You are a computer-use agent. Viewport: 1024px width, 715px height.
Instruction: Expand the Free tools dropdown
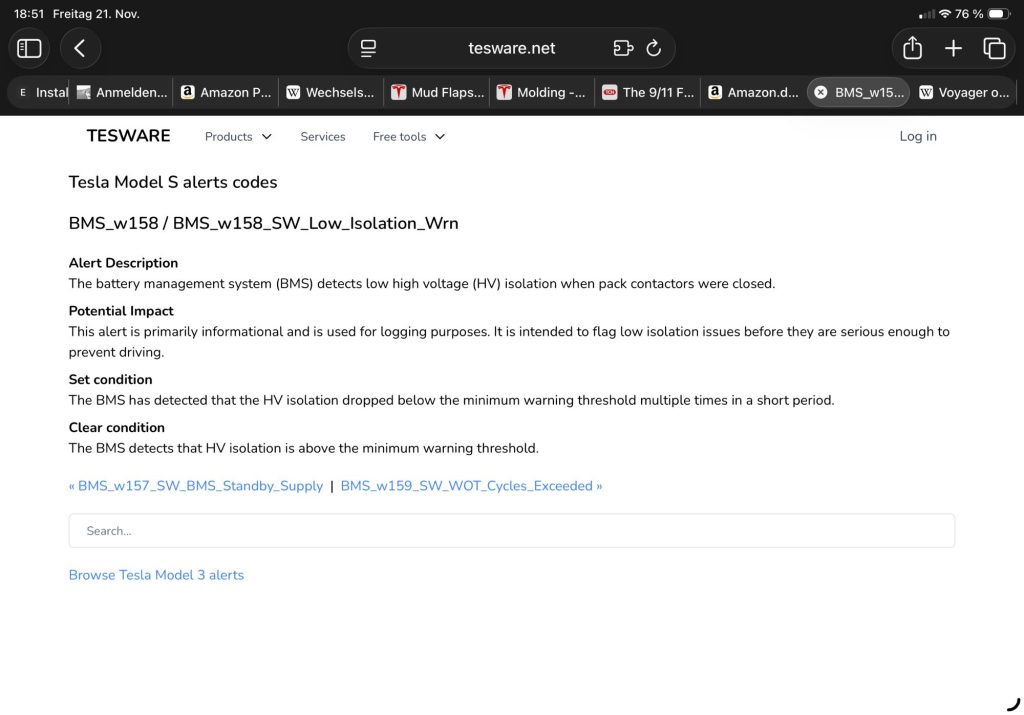tap(409, 137)
